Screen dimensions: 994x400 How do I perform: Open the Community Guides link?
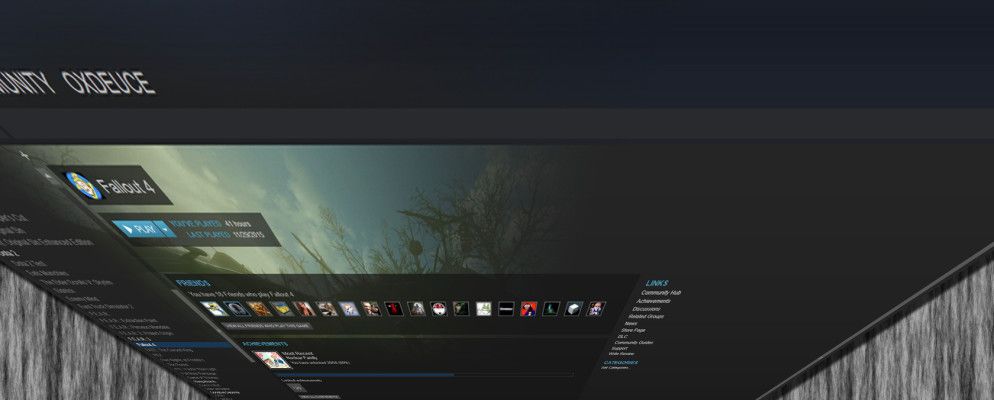click(x=633, y=342)
